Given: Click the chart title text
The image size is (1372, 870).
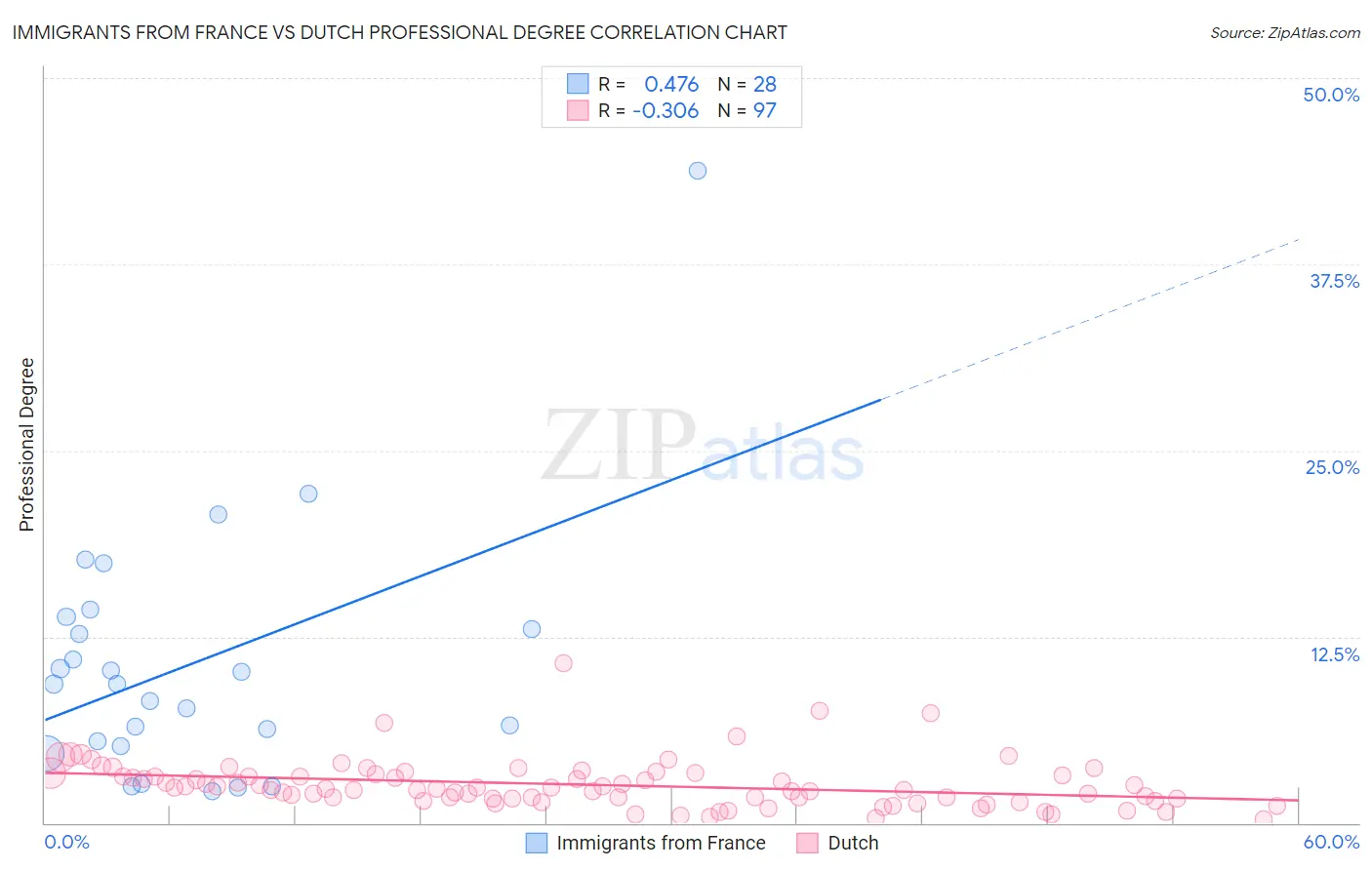Looking at the screenshot, I should click(x=400, y=32).
